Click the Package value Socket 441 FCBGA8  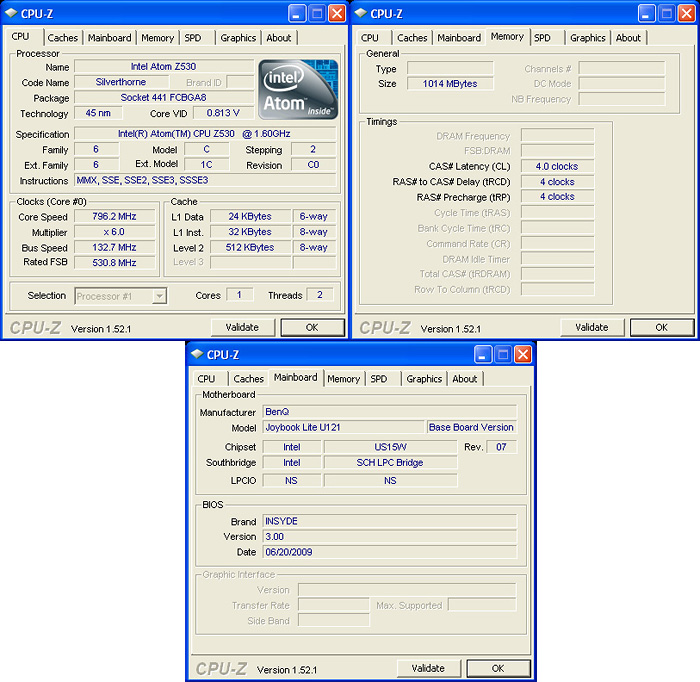click(x=164, y=98)
